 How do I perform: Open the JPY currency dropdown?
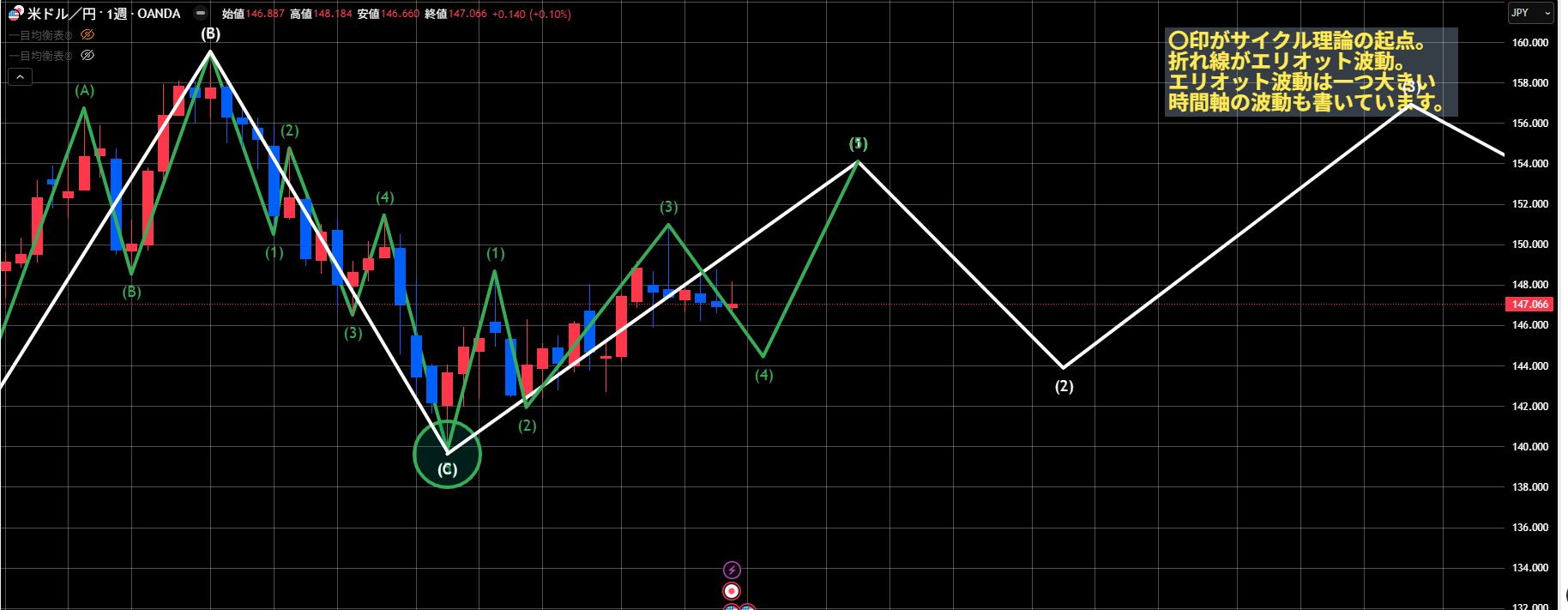[x=1531, y=13]
